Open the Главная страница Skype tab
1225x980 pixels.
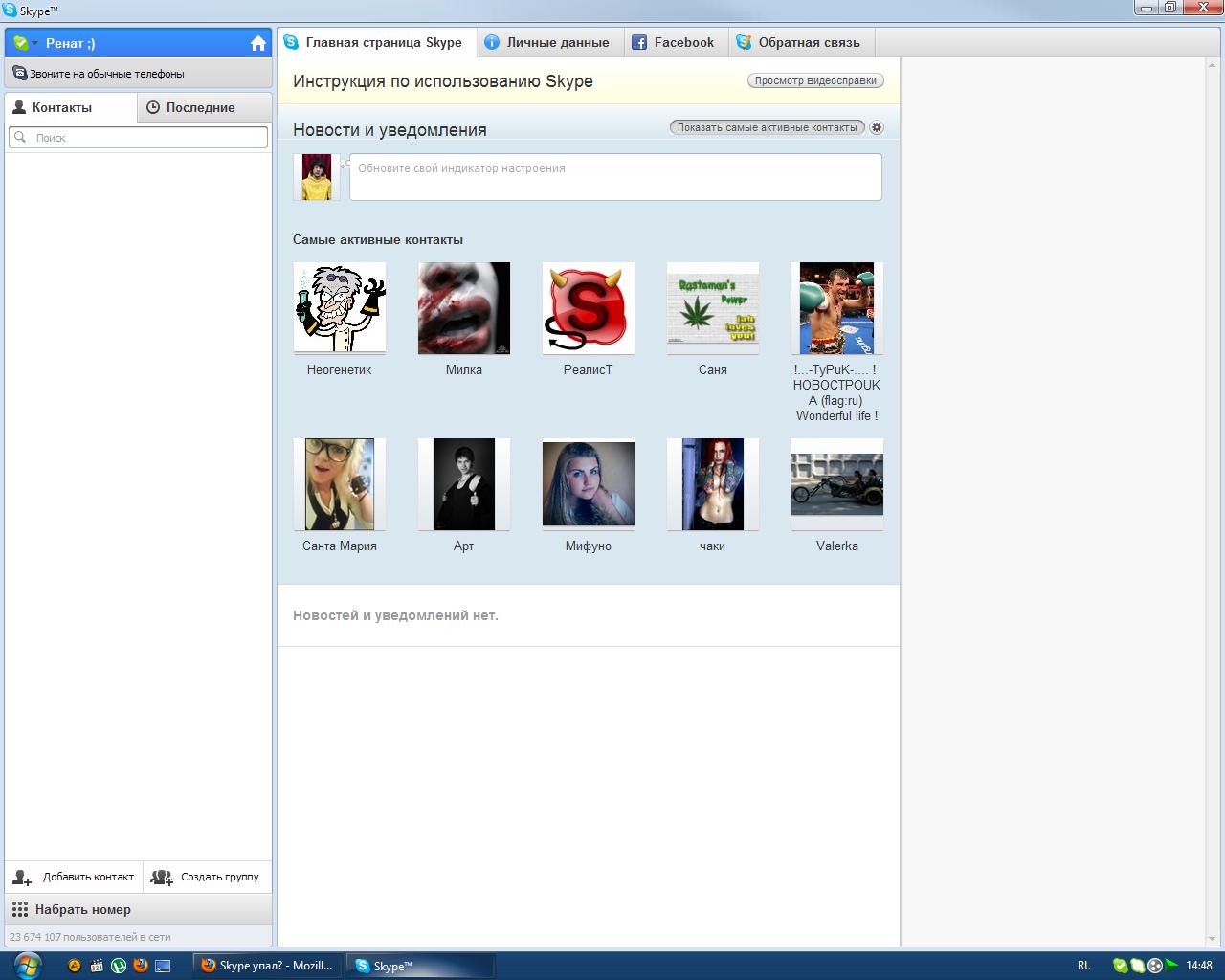click(x=376, y=43)
